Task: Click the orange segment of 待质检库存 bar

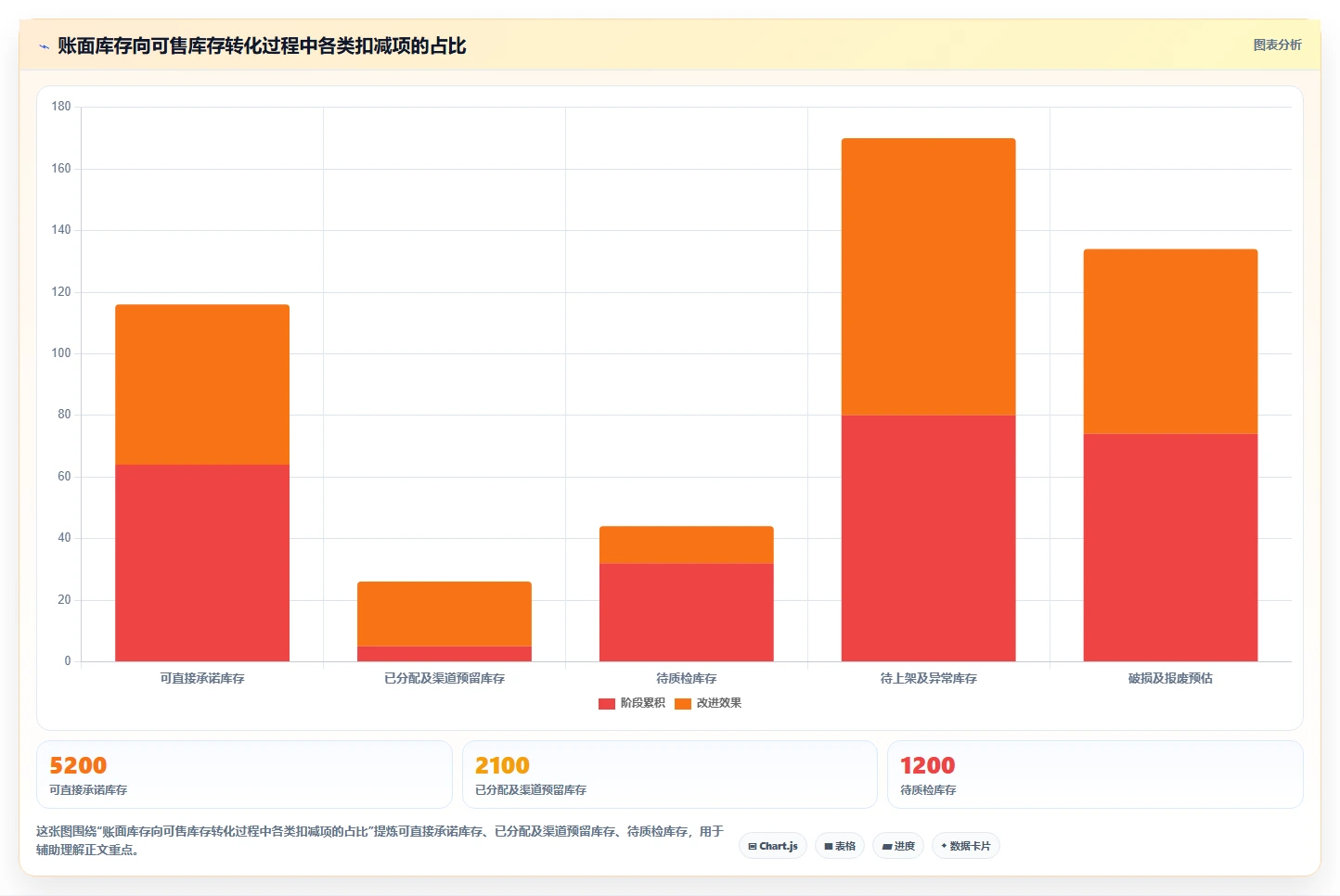Action: 687,544
